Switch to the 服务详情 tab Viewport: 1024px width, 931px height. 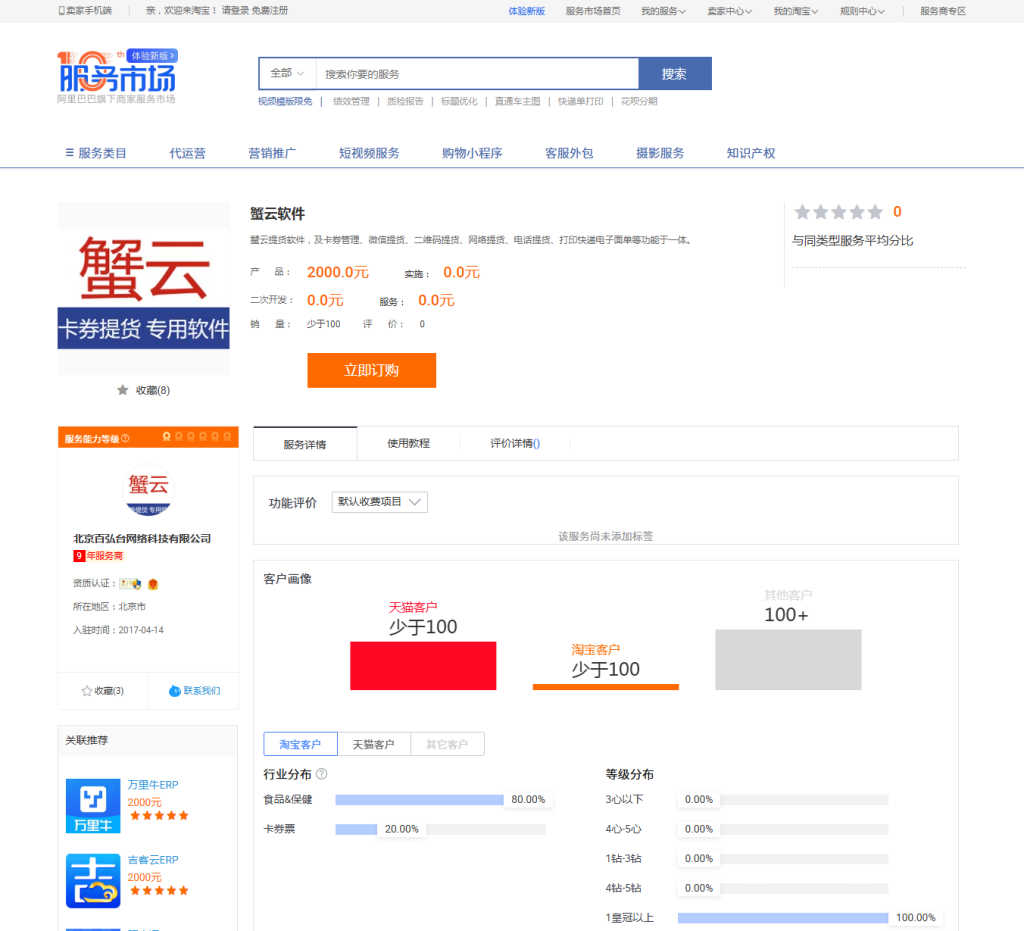coord(305,444)
